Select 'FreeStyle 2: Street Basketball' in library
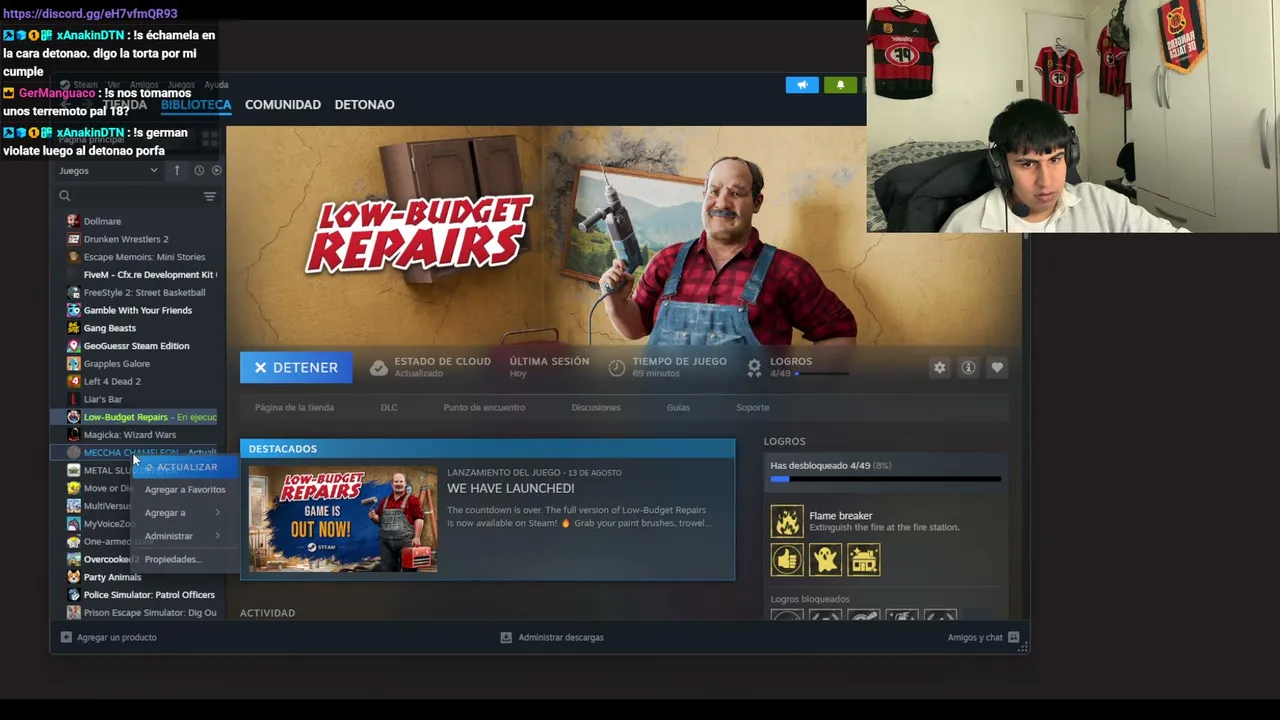 (x=144, y=293)
